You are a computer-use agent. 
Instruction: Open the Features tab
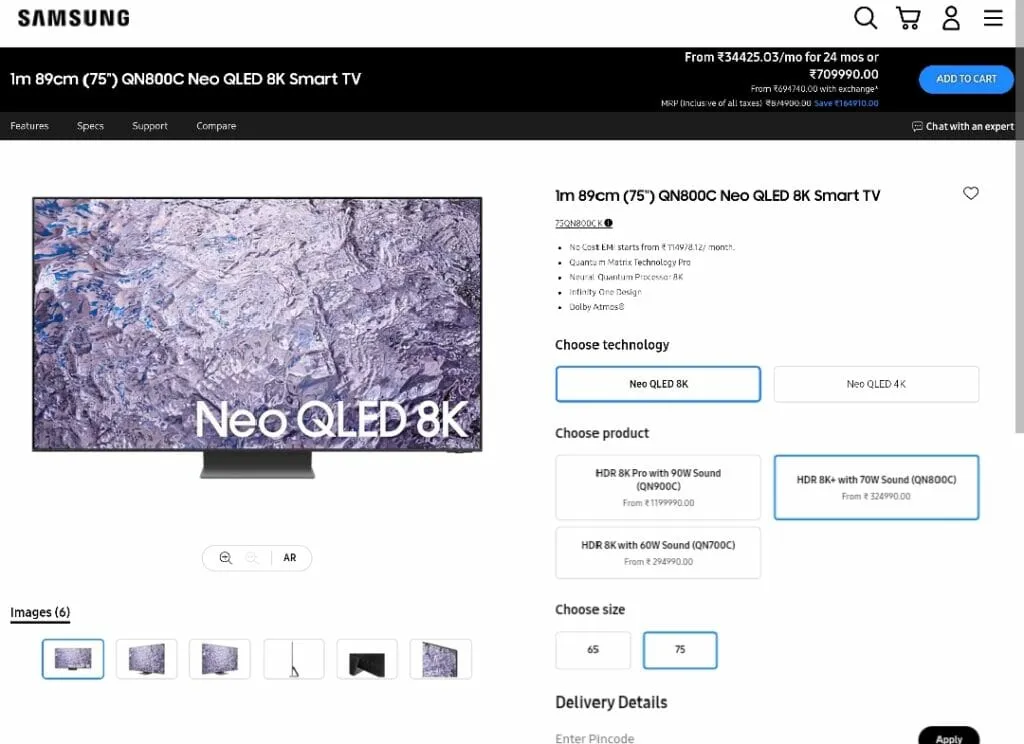pos(29,126)
